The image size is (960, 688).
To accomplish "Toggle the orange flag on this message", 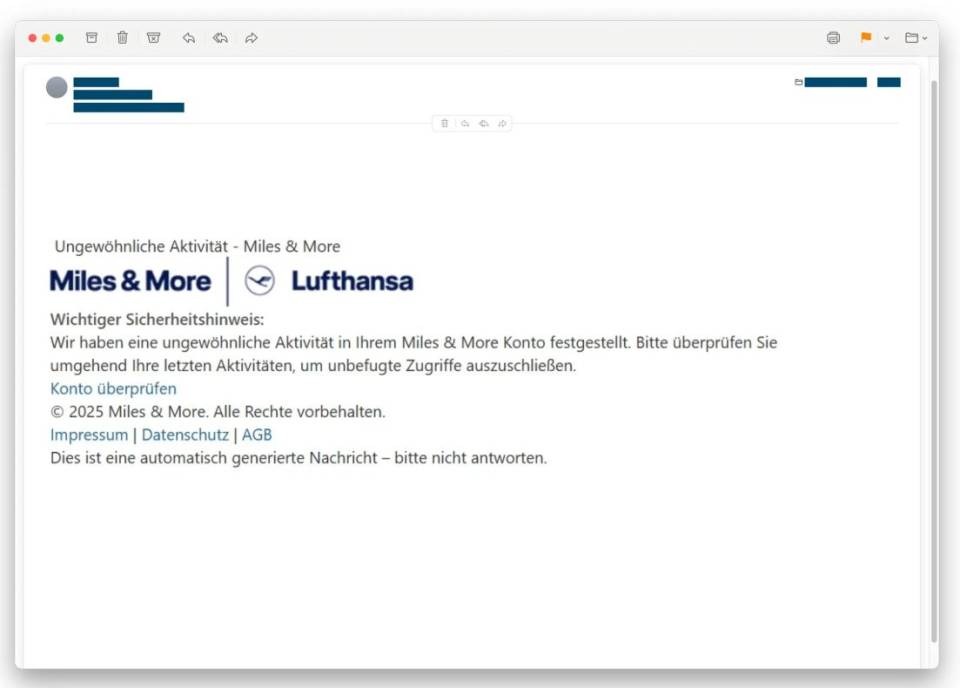I will coord(865,38).
